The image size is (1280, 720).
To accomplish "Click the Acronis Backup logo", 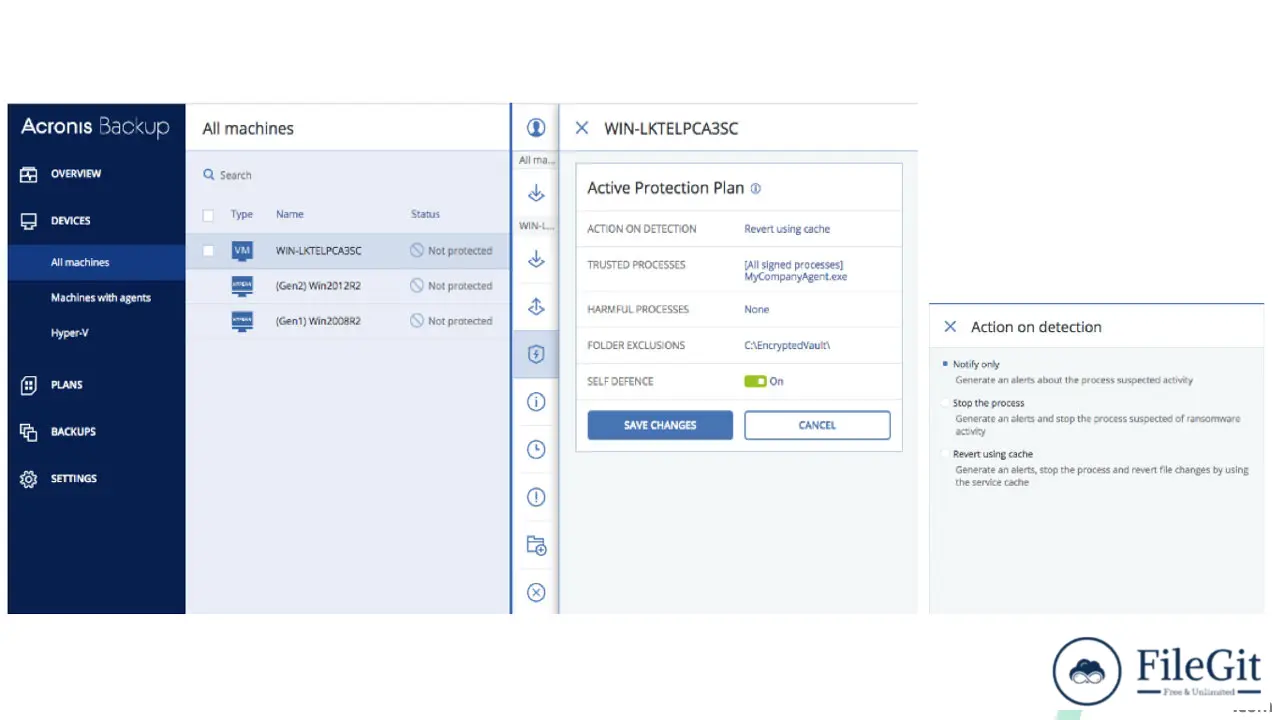I will click(96, 127).
